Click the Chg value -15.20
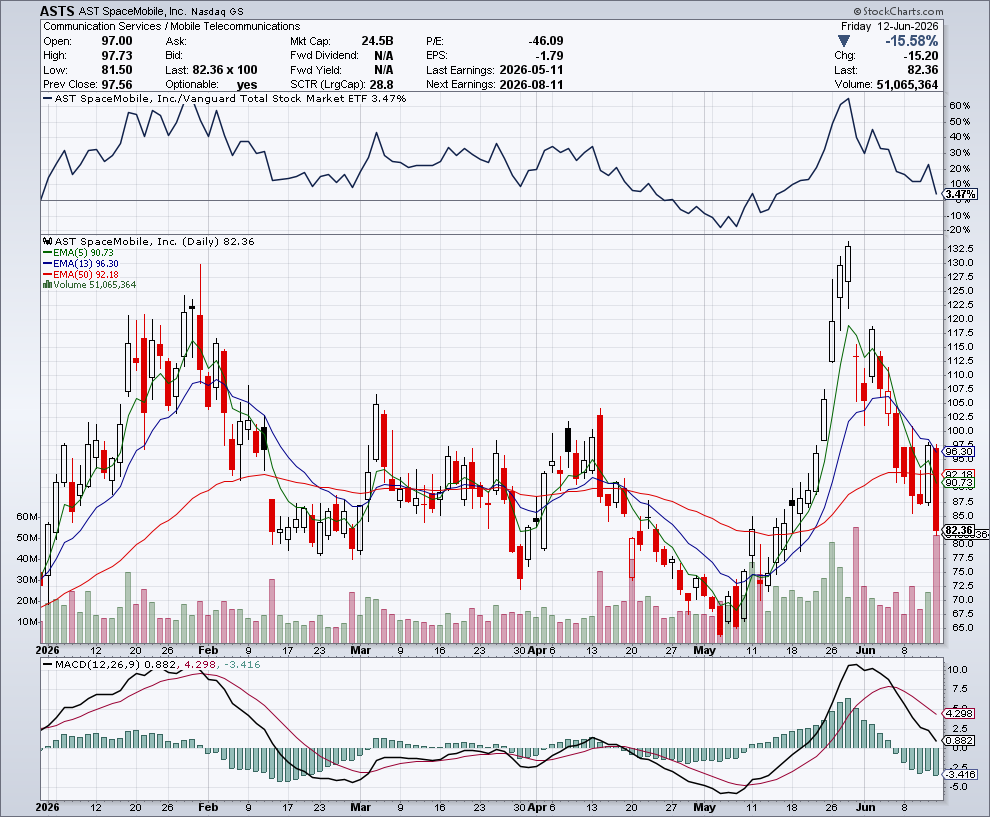Viewport: 990px width, 817px height. click(x=921, y=56)
